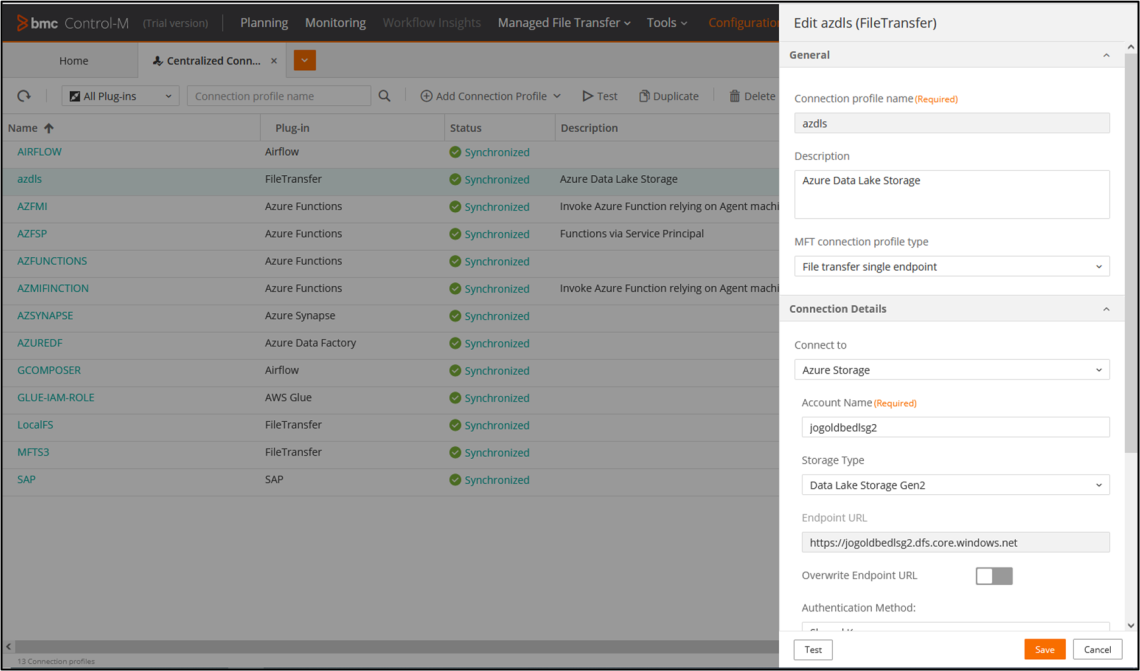The height and width of the screenshot is (671, 1140).
Task: Refresh the connection profiles list
Action: click(x=23, y=95)
